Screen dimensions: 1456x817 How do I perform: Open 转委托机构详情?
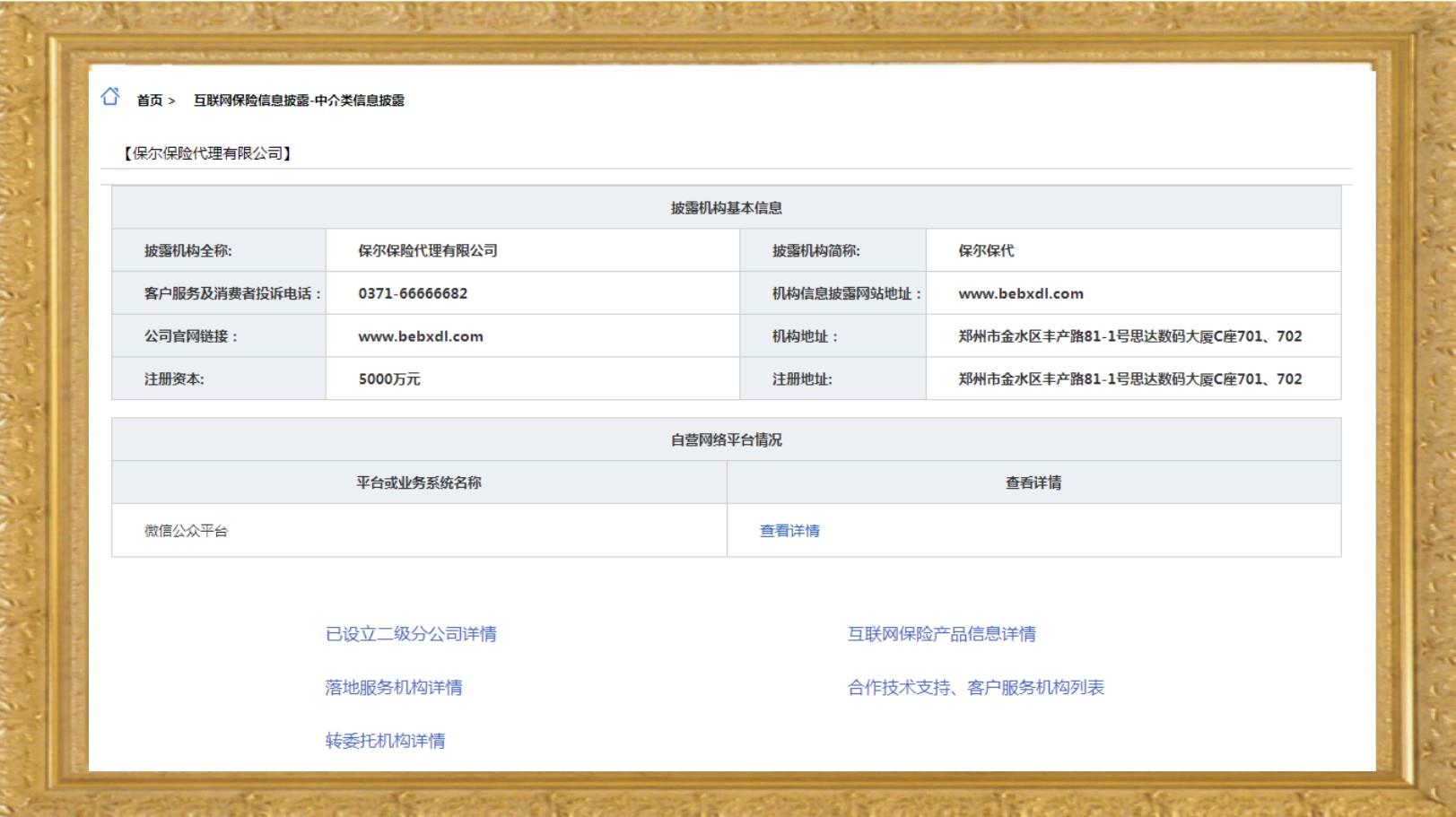[385, 741]
